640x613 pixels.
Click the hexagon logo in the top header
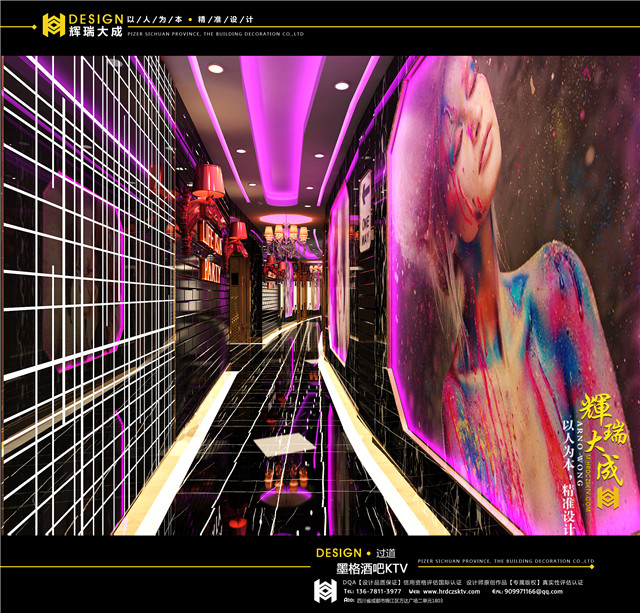tap(53, 26)
